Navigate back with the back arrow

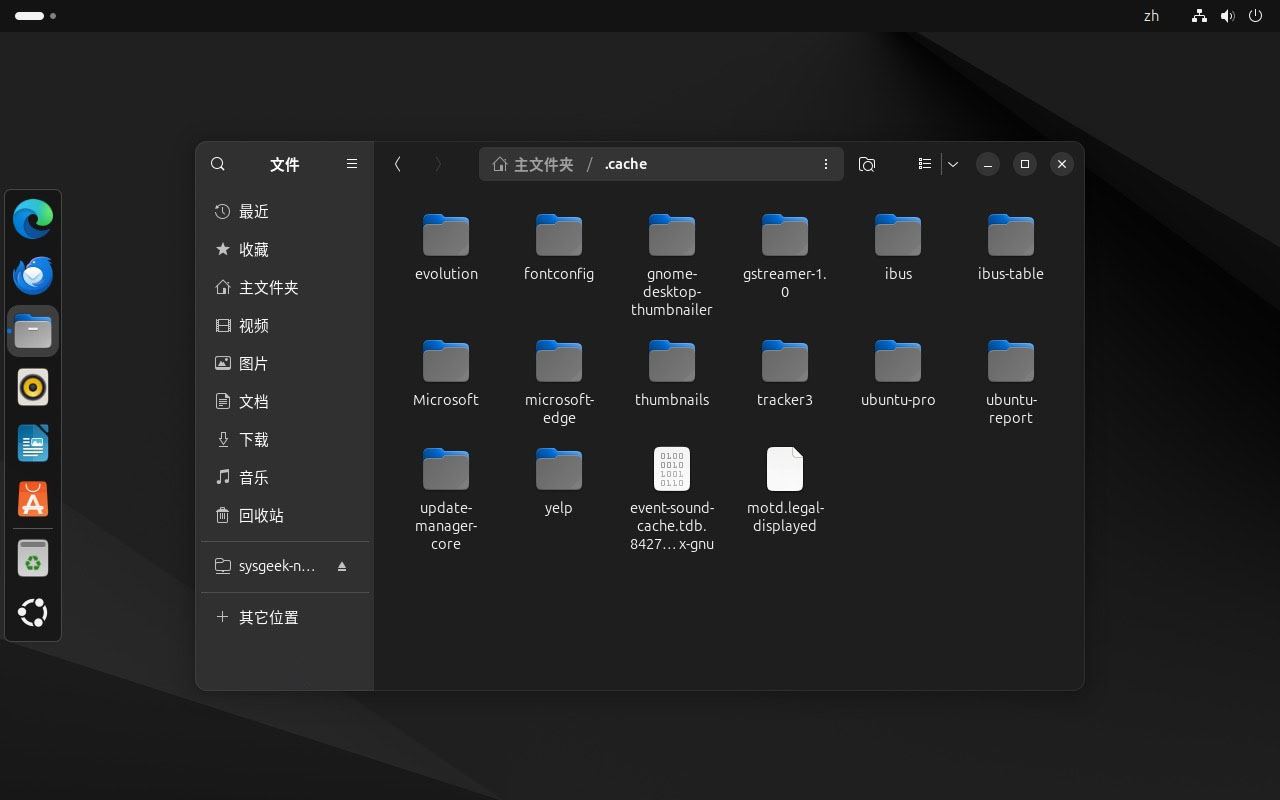(x=397, y=164)
